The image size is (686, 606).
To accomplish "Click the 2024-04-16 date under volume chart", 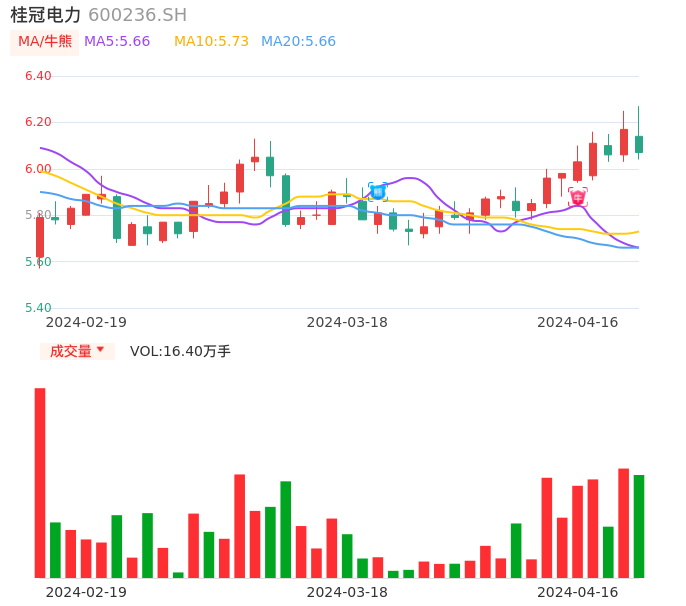I will click(578, 592).
